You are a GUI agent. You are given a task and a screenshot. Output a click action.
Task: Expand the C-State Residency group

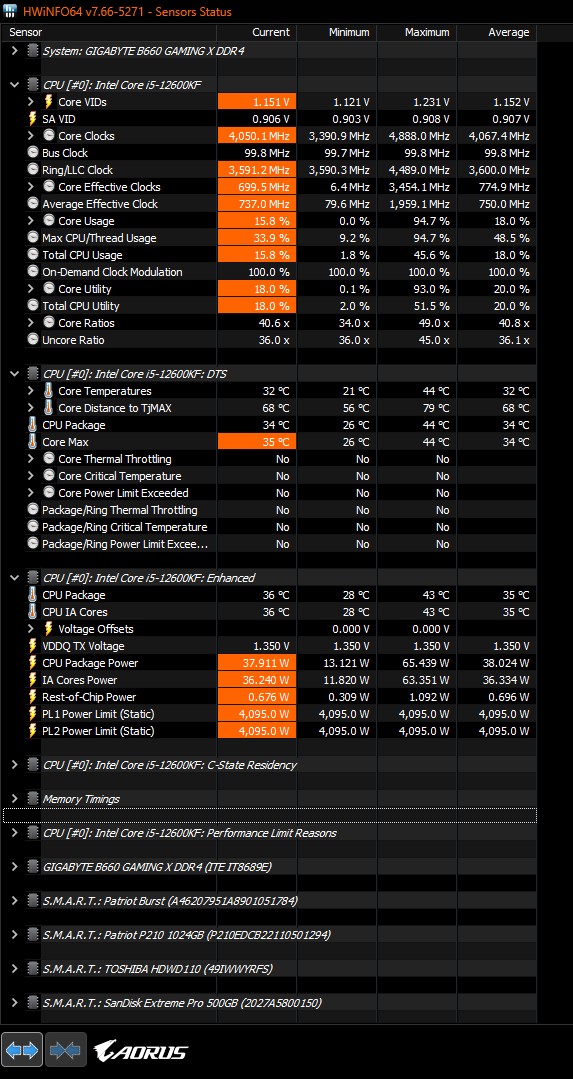point(14,765)
